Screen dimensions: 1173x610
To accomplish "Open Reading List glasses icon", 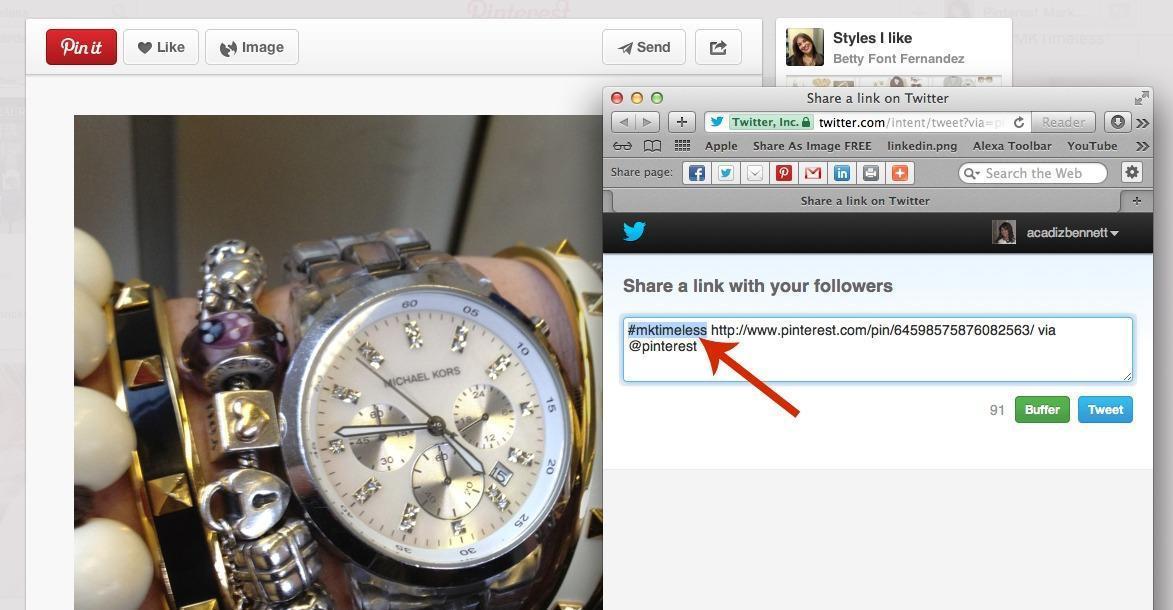I will click(x=622, y=146).
